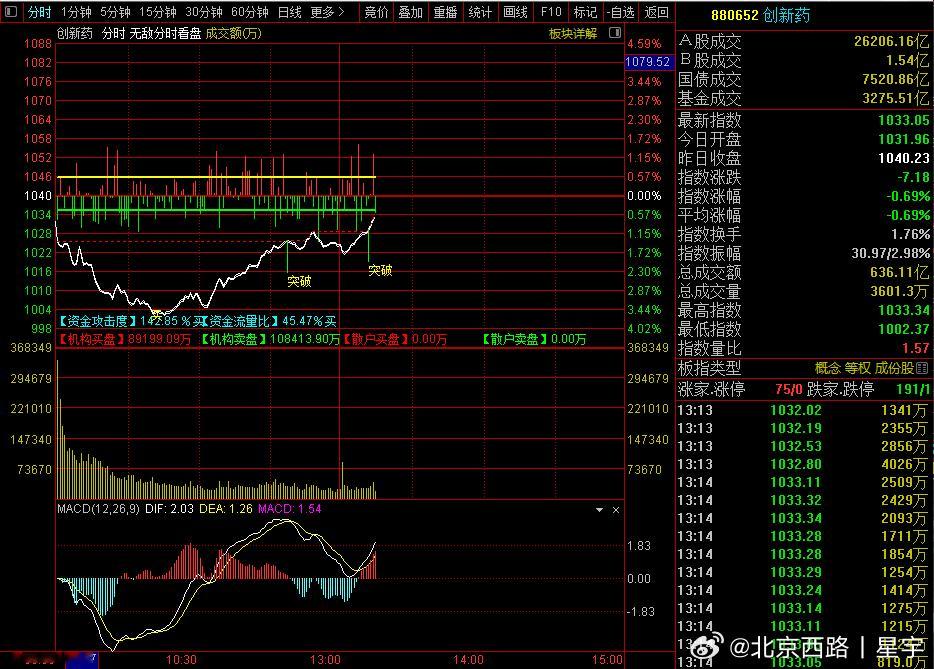Select the 今日开盘 row
The image size is (934, 669).
pos(804,139)
